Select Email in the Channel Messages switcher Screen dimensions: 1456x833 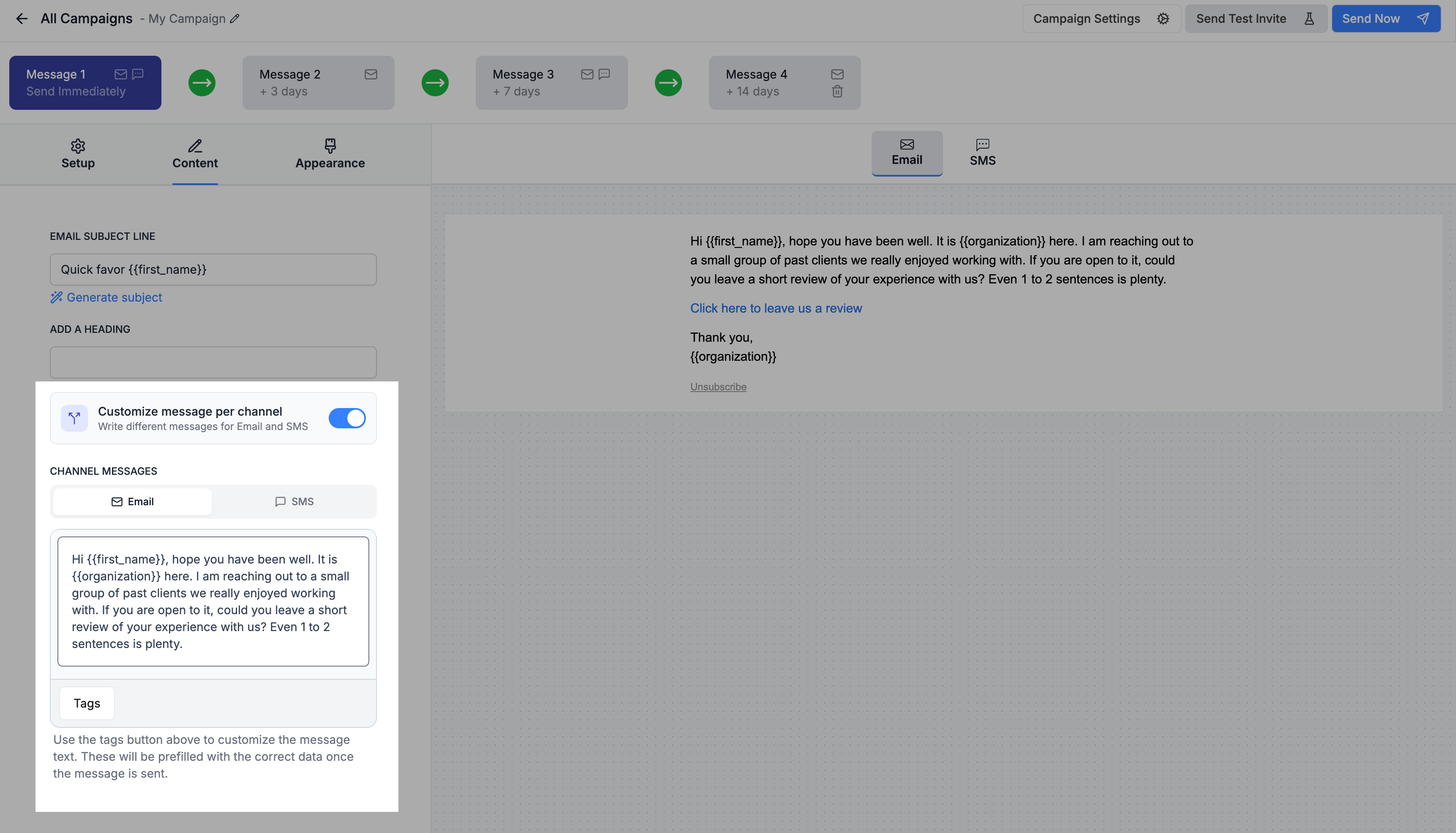pyautogui.click(x=132, y=502)
